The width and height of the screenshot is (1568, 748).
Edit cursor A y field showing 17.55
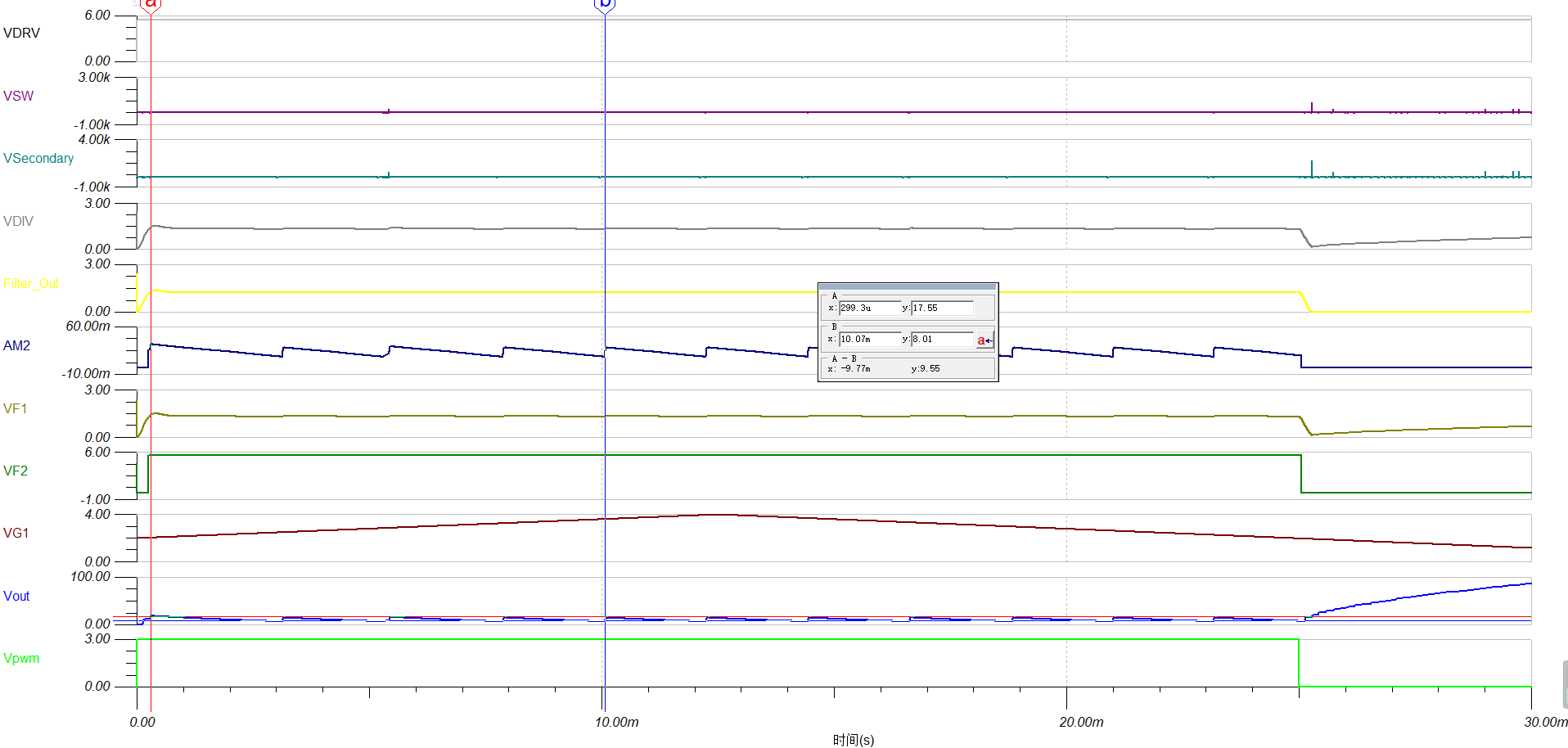click(x=942, y=308)
